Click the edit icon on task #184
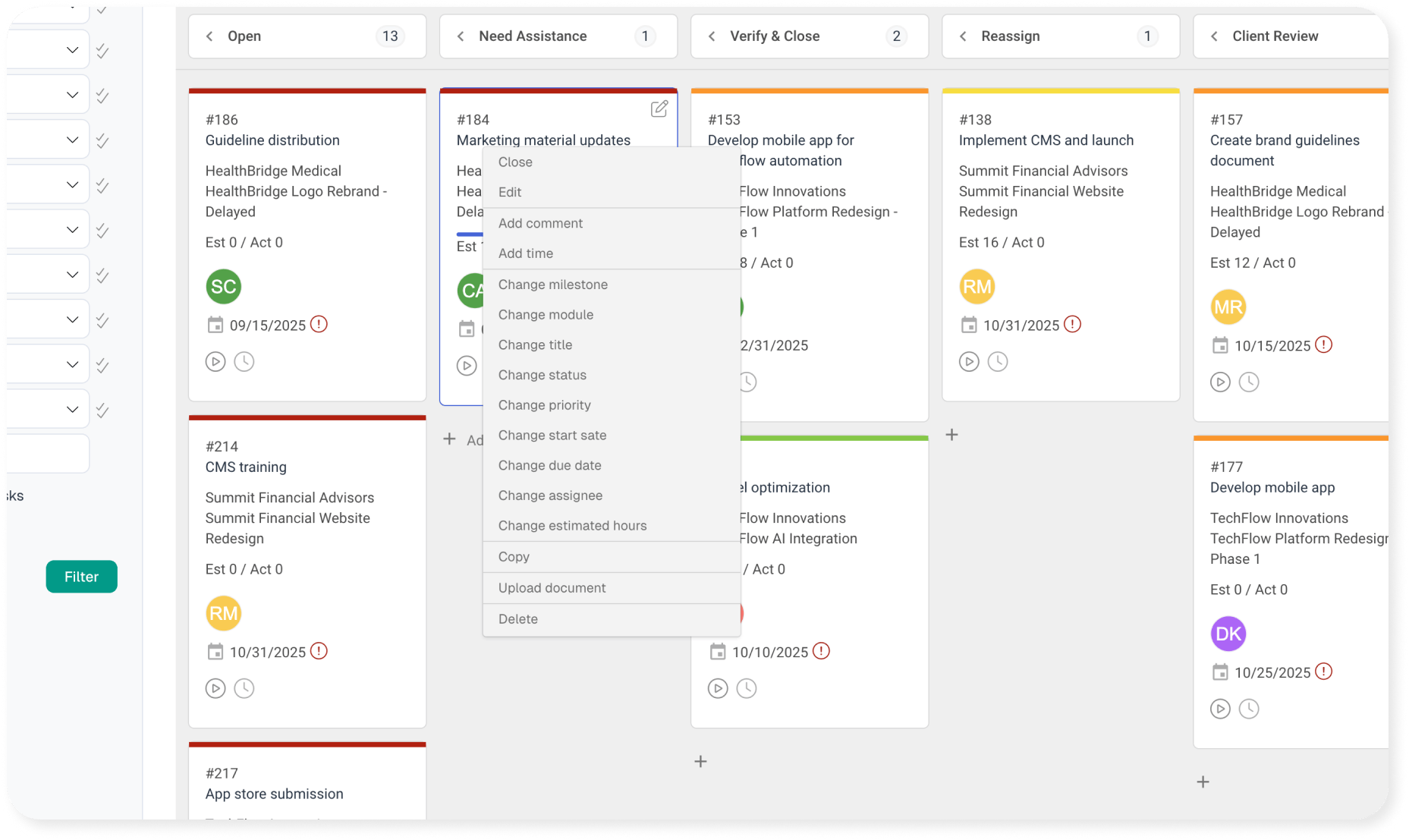 (659, 109)
